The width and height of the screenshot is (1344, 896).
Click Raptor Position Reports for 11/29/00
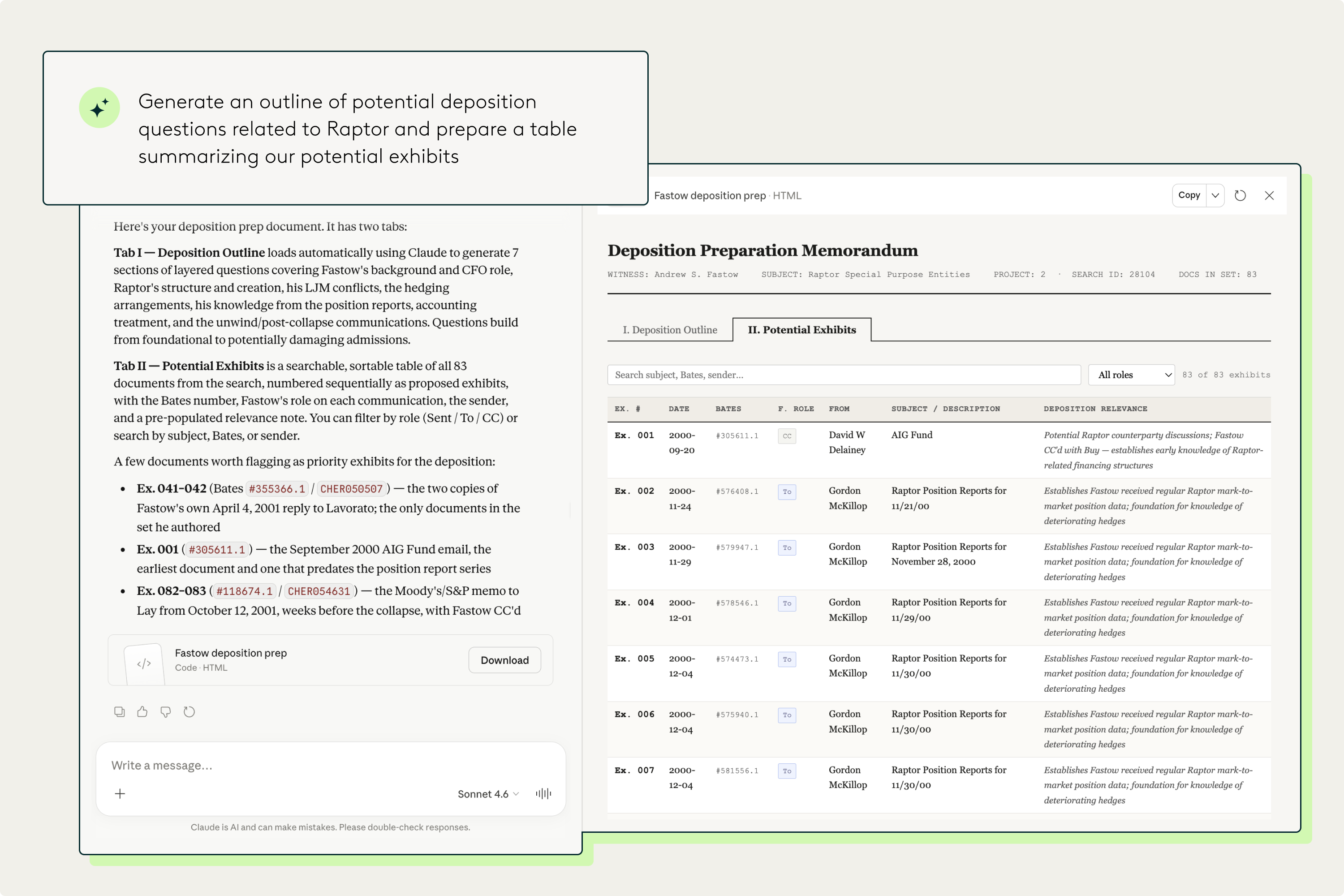[x=948, y=610]
